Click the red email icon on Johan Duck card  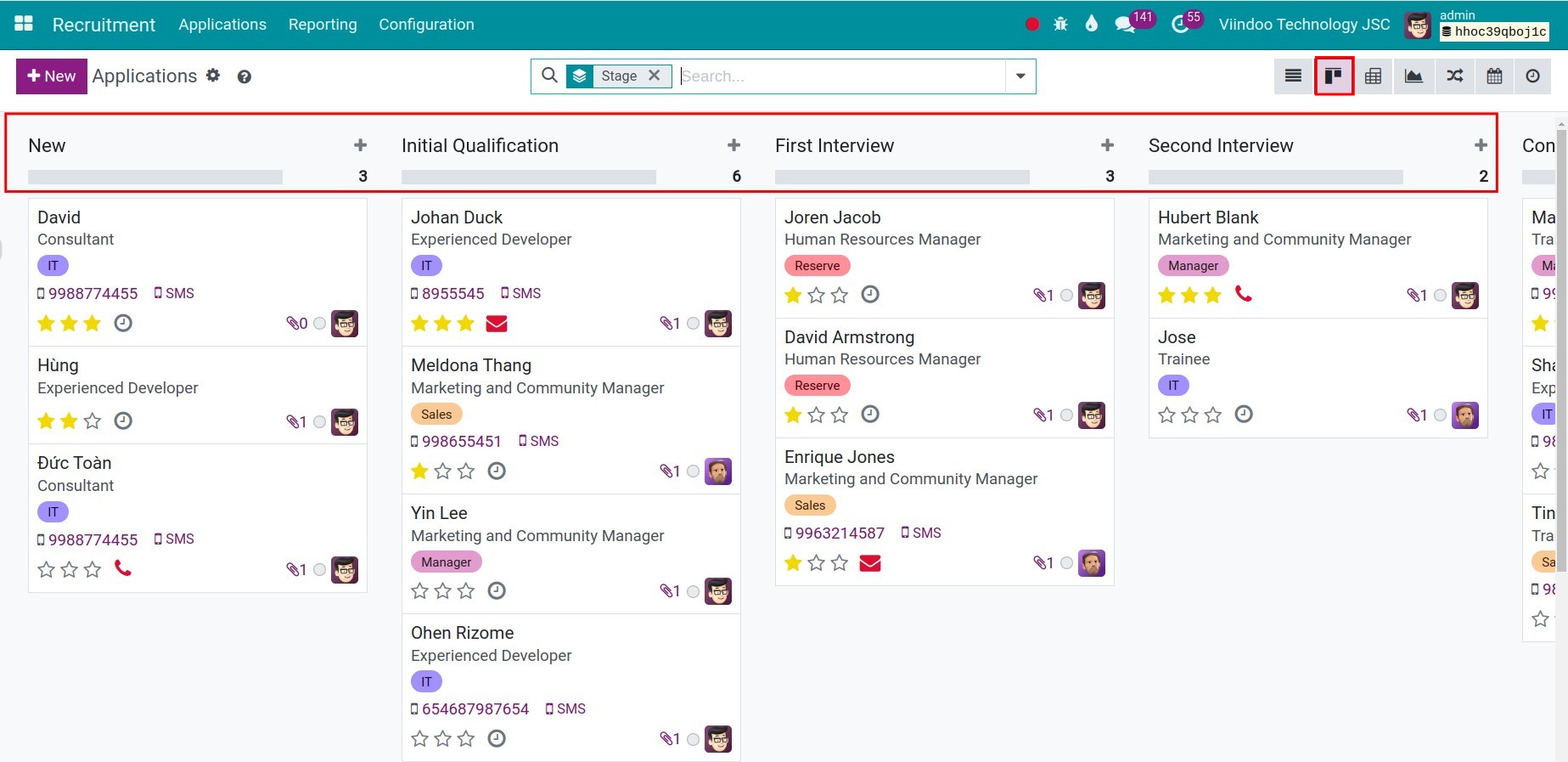tap(497, 324)
